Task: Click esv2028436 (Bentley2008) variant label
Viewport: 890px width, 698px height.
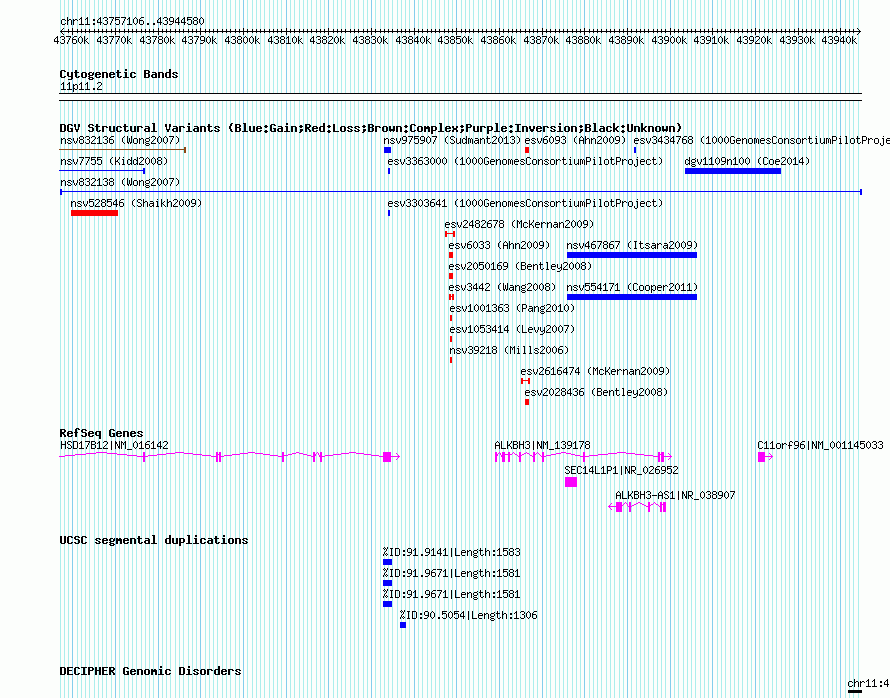Action: pyautogui.click(x=596, y=392)
